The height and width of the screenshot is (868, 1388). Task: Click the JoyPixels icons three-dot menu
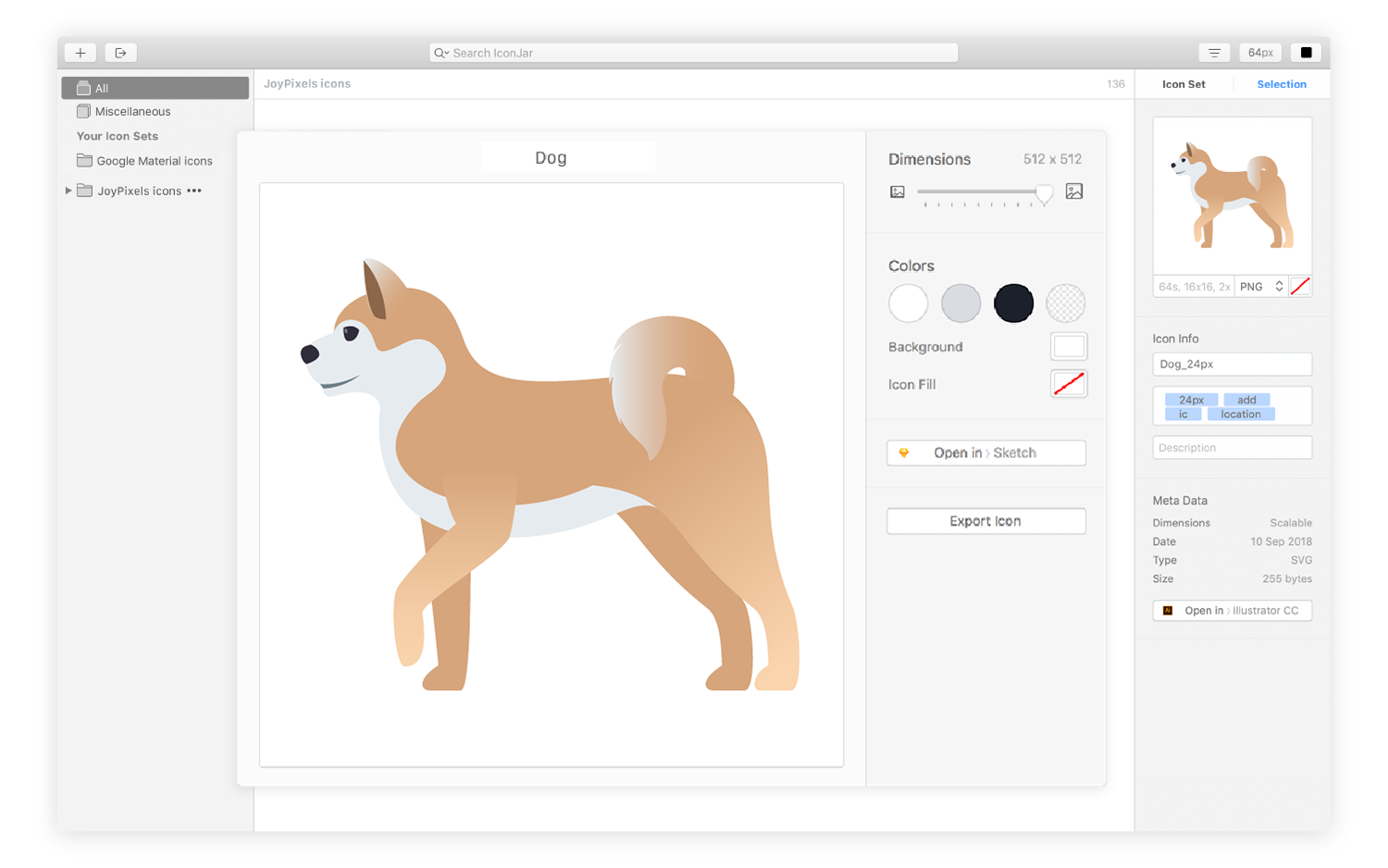(194, 191)
